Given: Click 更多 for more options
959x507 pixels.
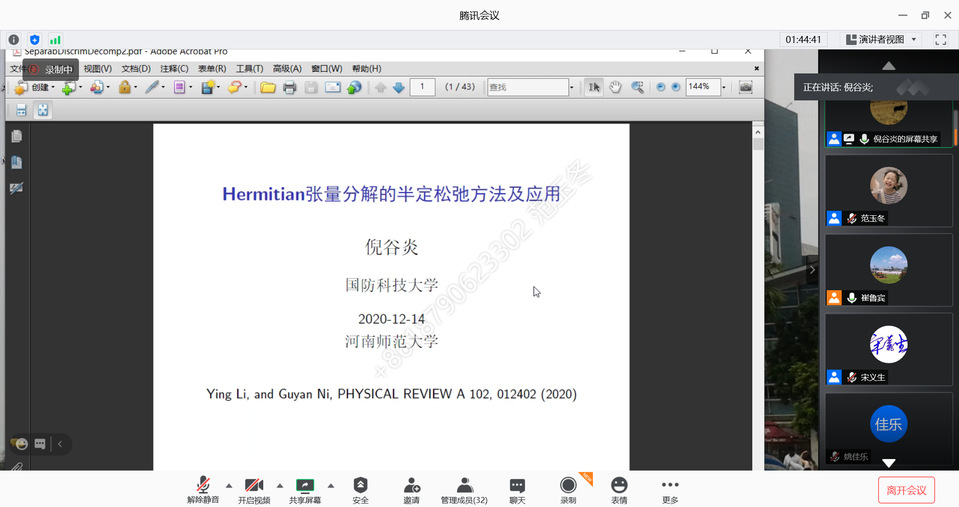Looking at the screenshot, I should pos(670,489).
